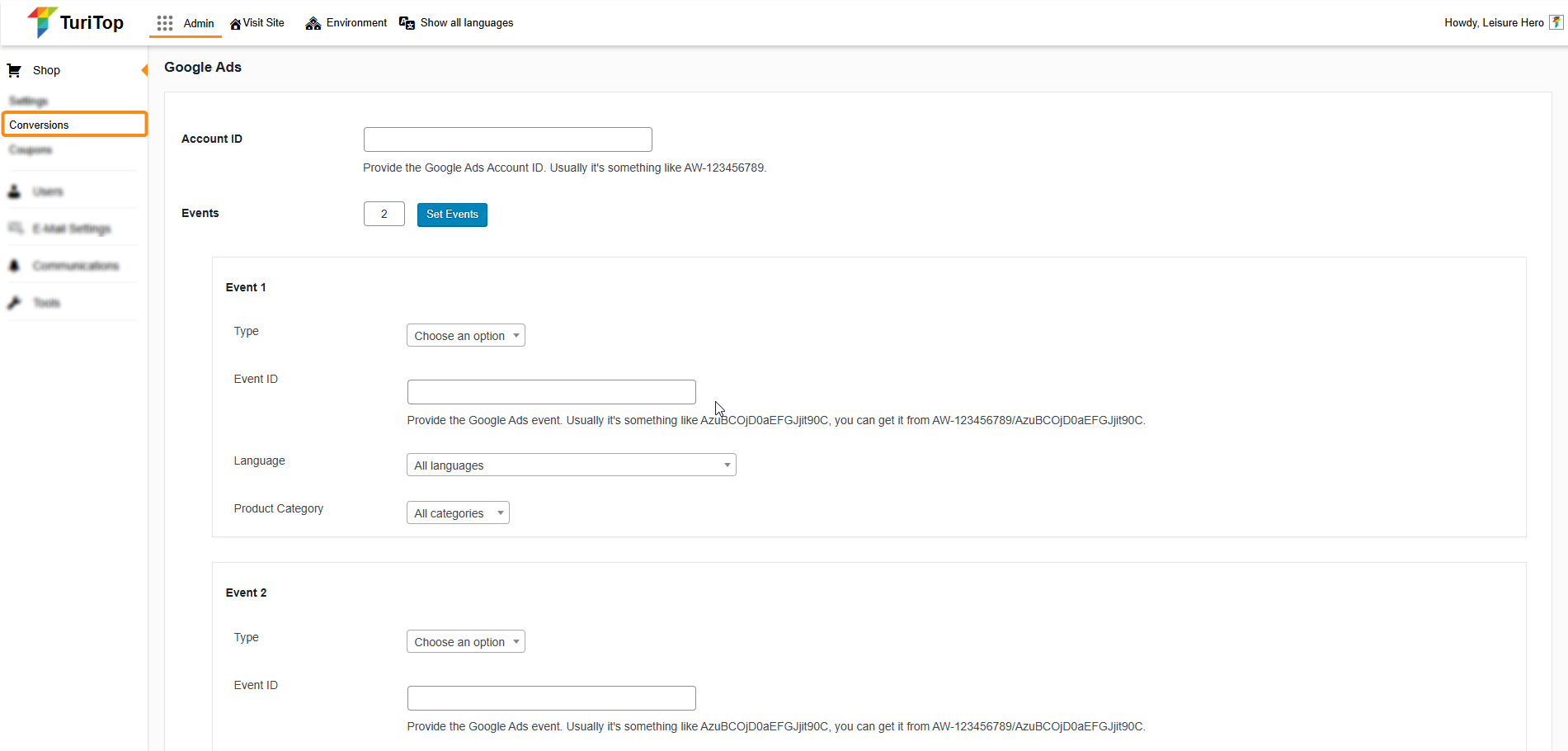The width and height of the screenshot is (1568, 751).
Task: Click the Shop cart icon in sidebar
Action: (14, 71)
